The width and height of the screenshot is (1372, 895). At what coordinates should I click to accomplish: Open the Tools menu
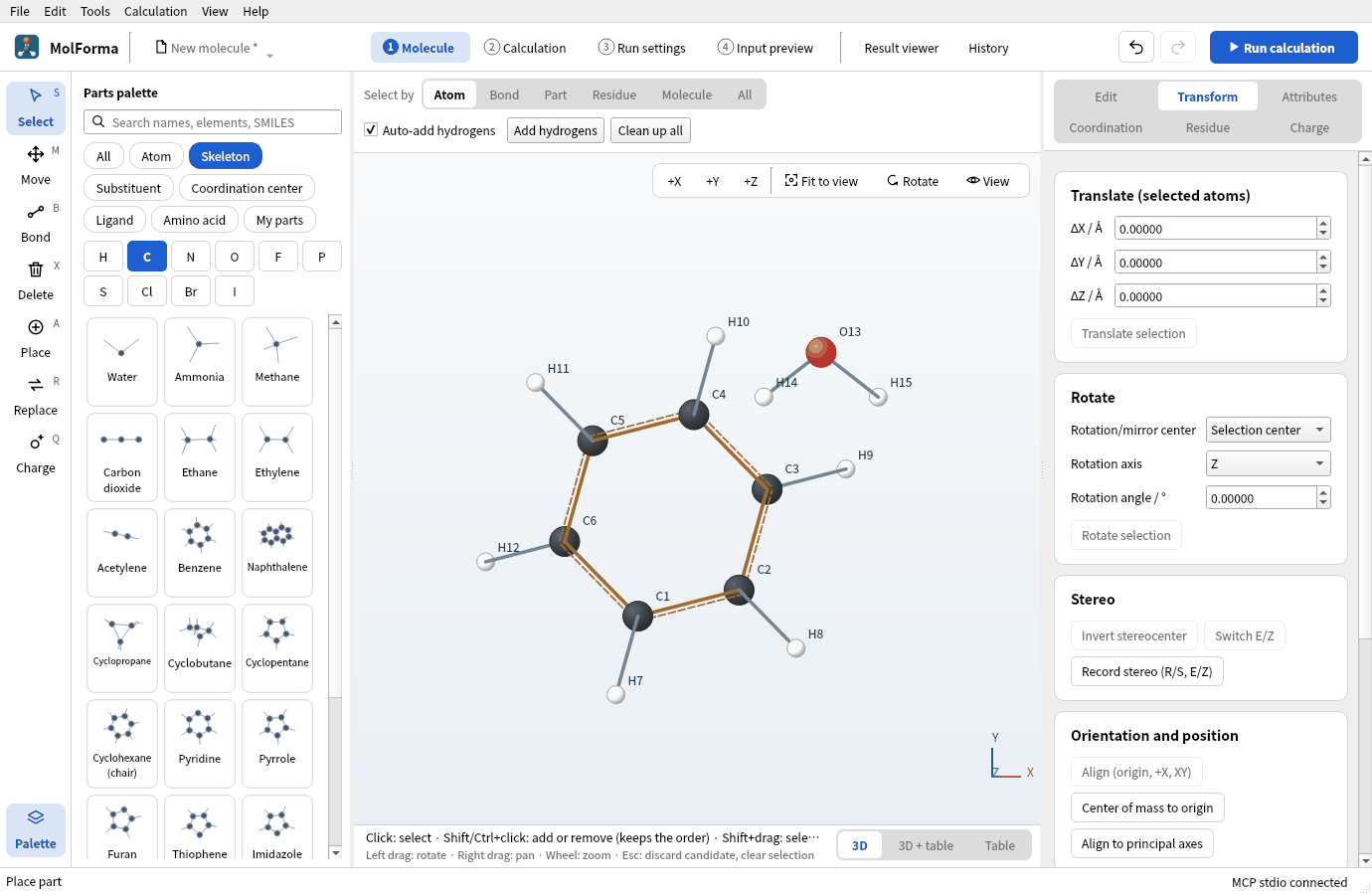tap(95, 11)
